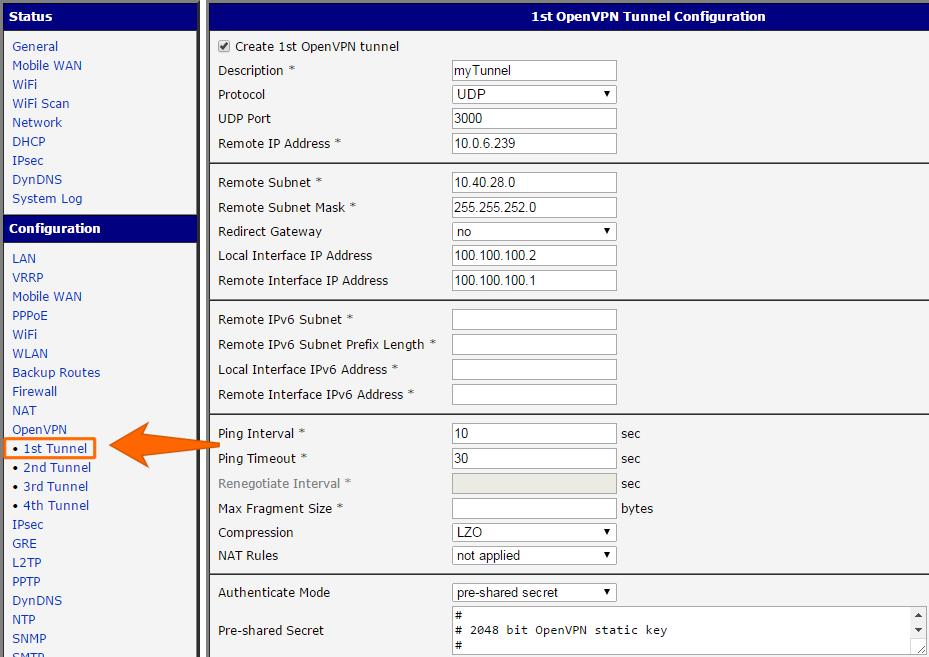The height and width of the screenshot is (657, 929).
Task: Select the 4th Tunnel menu entry
Action: coord(56,505)
